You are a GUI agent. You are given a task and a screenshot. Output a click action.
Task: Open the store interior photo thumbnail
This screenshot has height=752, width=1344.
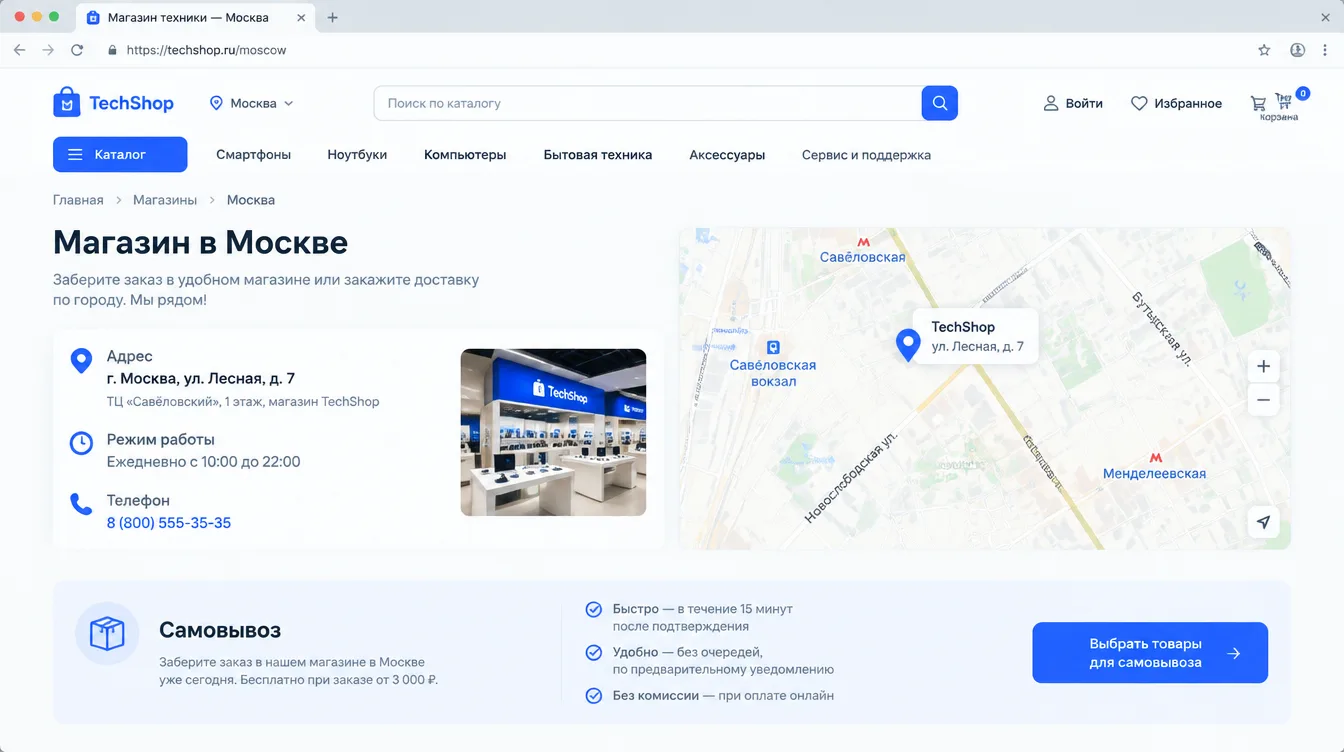tap(553, 432)
